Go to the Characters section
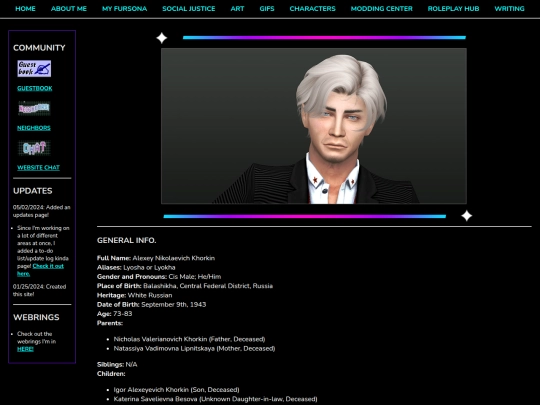Image resolution: width=540 pixels, height=405 pixels. (312, 9)
